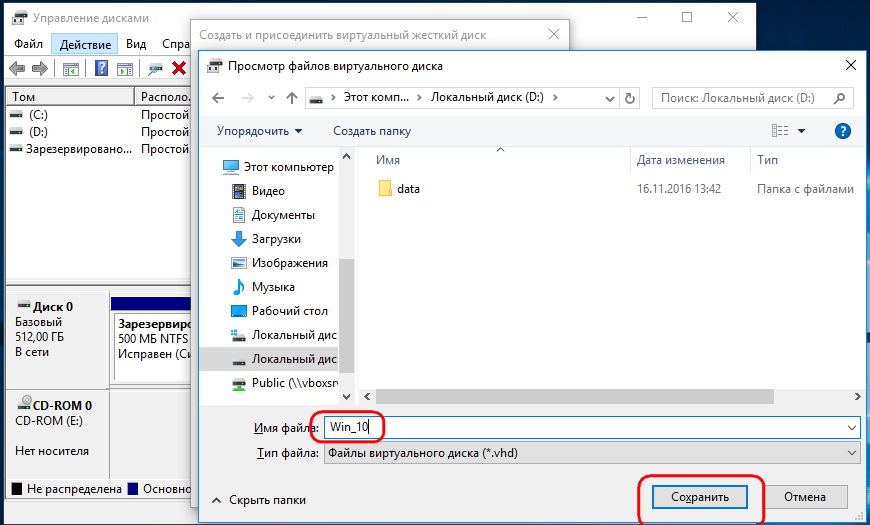Expand the Имя файла combo box arrow

point(852,428)
